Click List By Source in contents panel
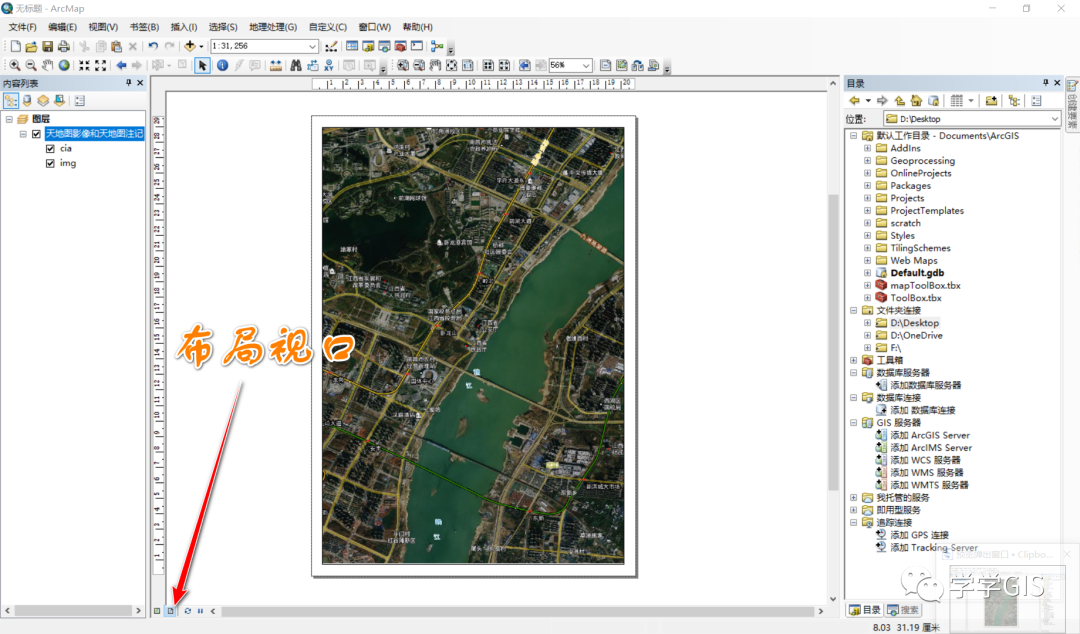Viewport: 1080px width, 634px height. [27, 101]
